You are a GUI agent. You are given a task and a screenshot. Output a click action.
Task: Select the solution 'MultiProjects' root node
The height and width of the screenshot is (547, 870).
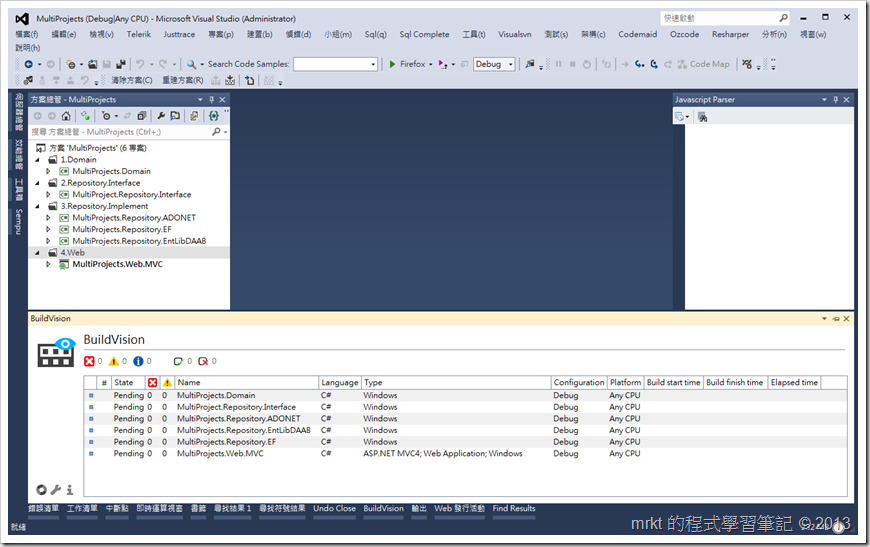click(98, 148)
